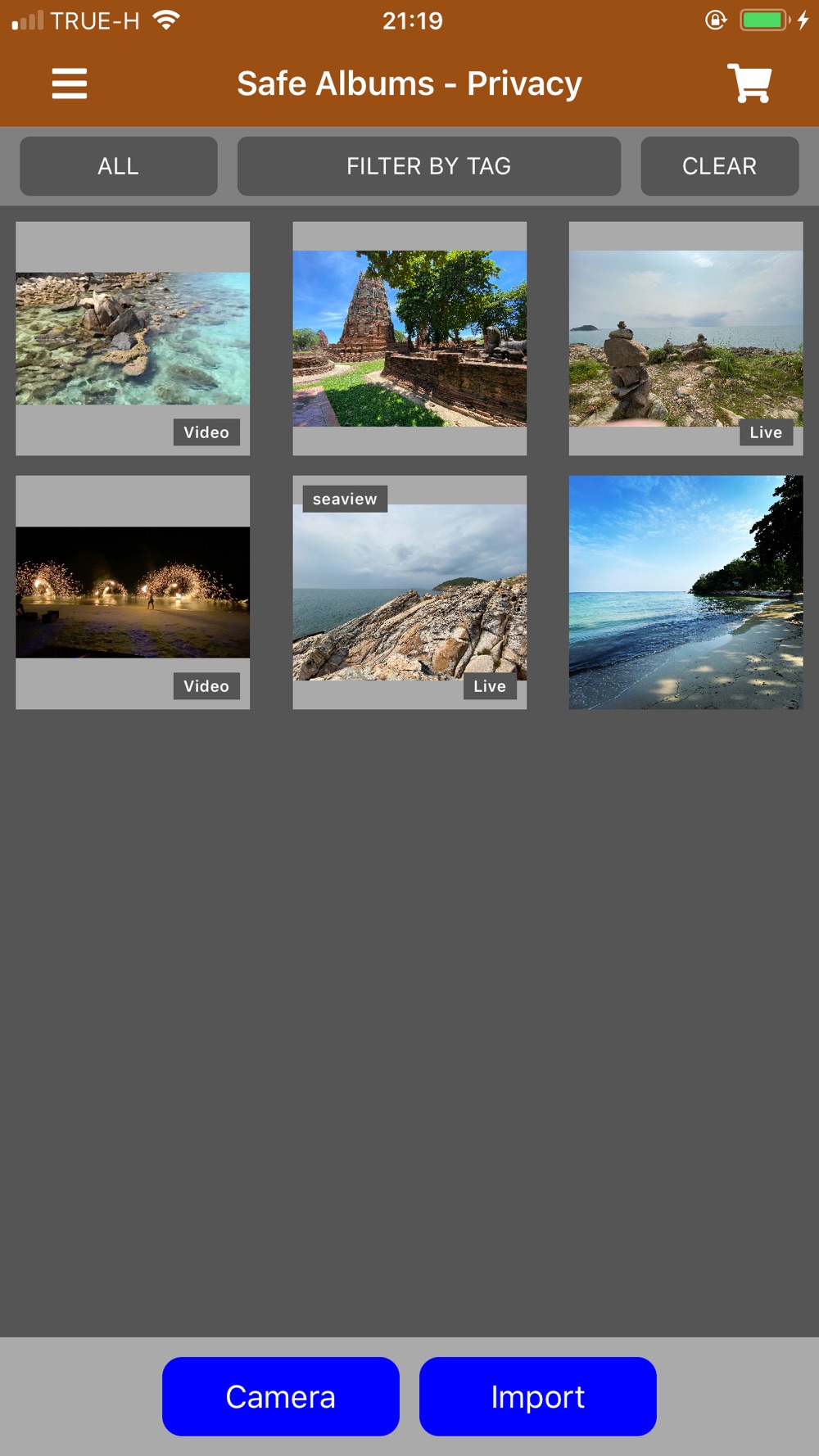This screenshot has height=1456, width=819.
Task: Open FILTER BY TAG
Action: pyautogui.click(x=429, y=166)
